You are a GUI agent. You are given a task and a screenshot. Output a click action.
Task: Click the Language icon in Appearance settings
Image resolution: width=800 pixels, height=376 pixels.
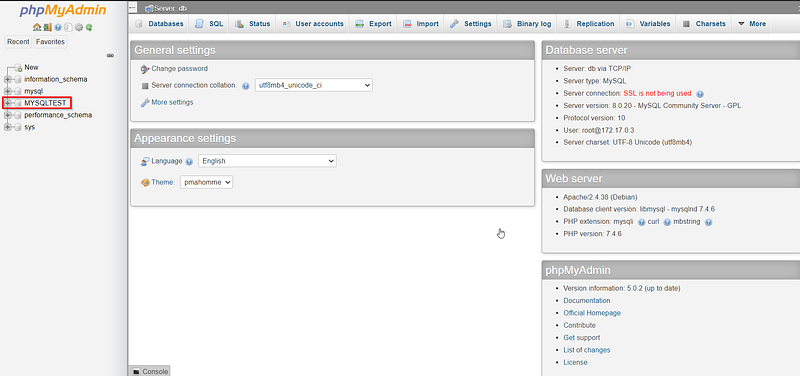[x=145, y=161]
